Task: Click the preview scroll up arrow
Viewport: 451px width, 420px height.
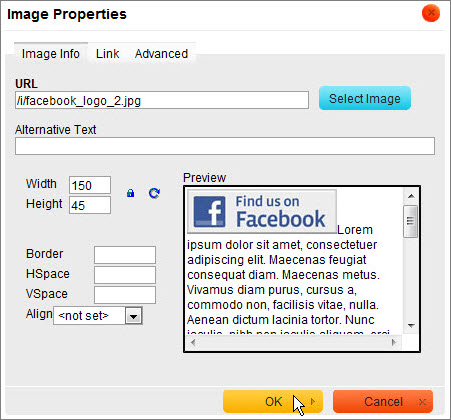Action: 411,196
